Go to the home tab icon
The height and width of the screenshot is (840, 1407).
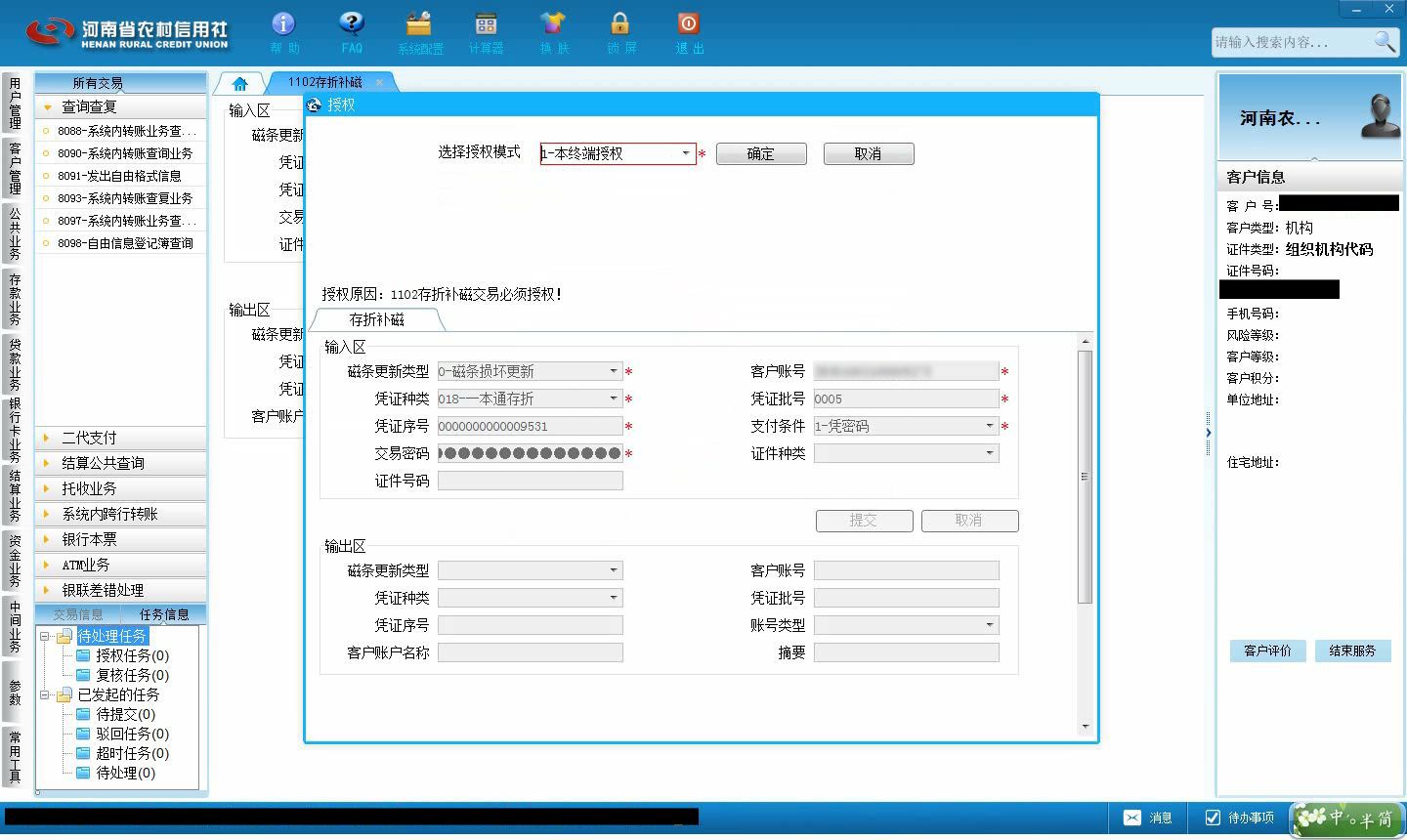[x=239, y=84]
